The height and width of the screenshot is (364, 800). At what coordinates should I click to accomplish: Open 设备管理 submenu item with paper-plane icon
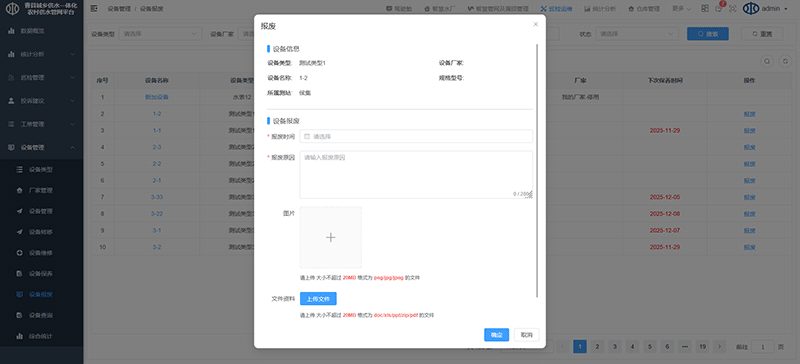point(41,211)
